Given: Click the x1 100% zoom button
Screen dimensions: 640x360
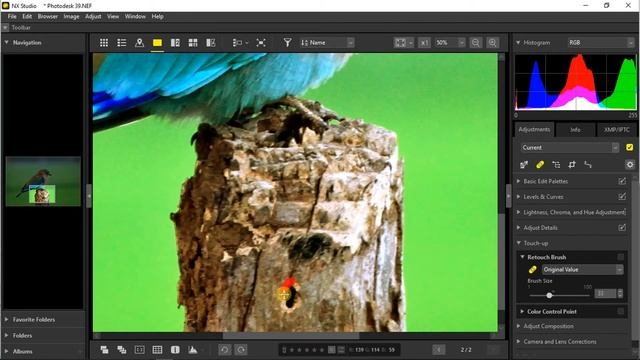Looking at the screenshot, I should tap(424, 42).
